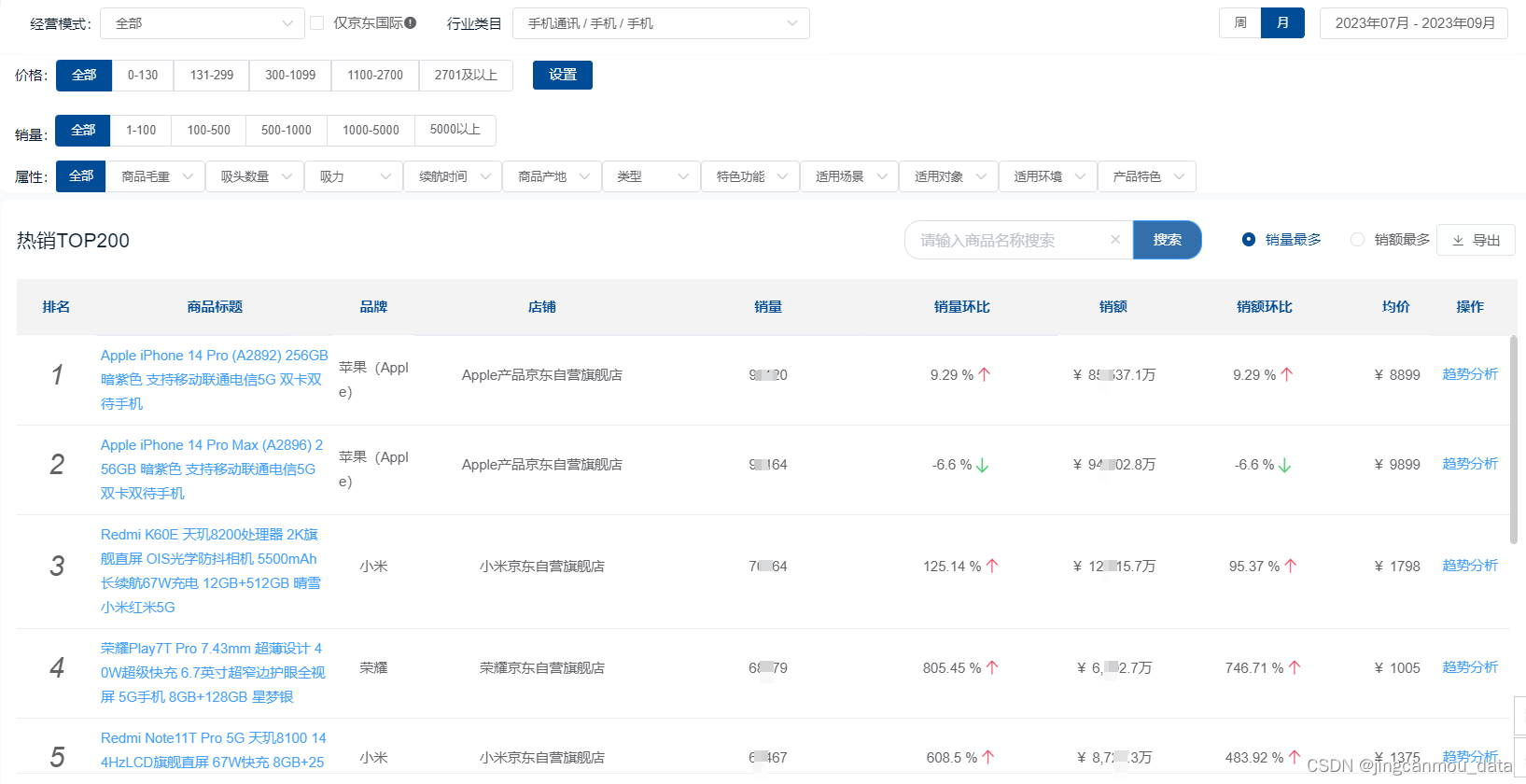Select 销额最多 radio button

coord(1357,240)
